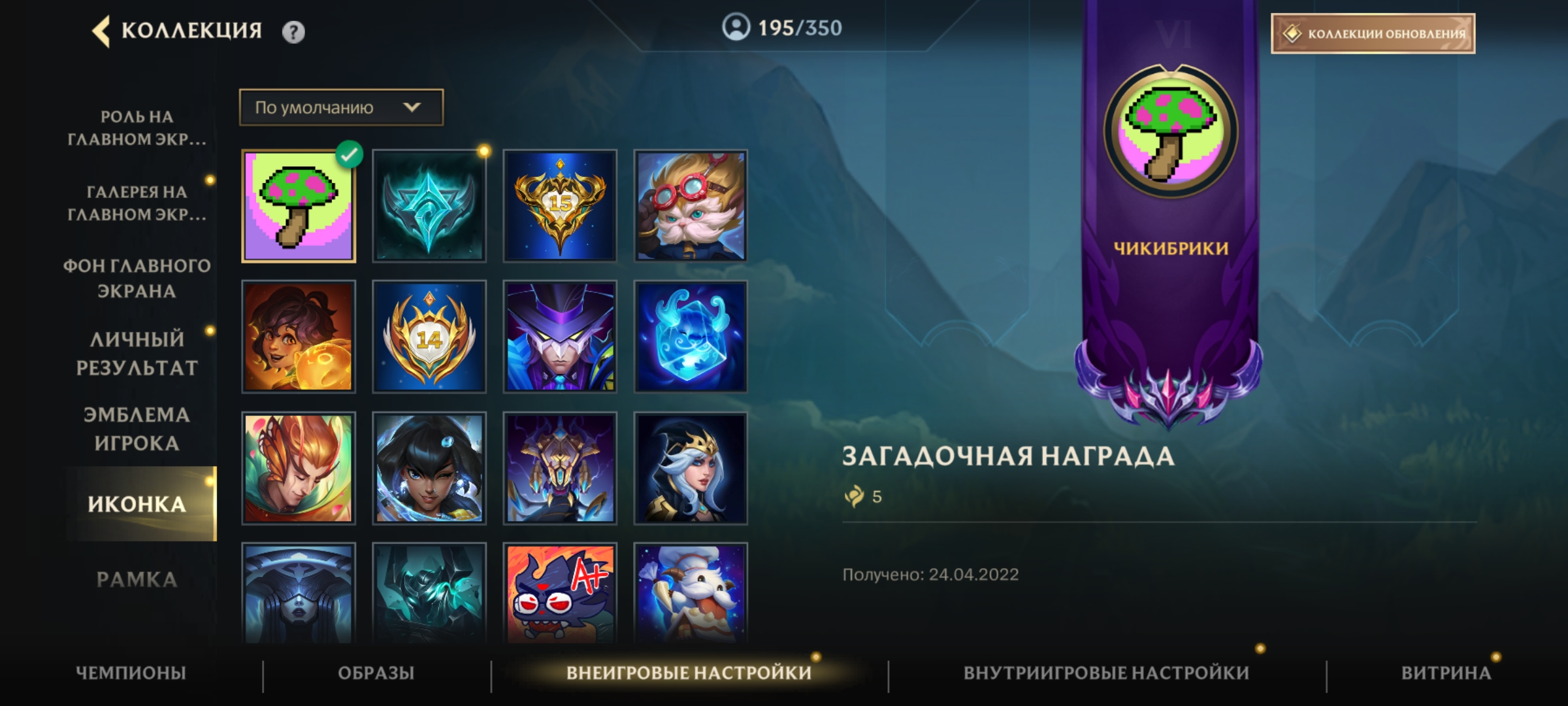Select the Heimerdinger goggles icon
The width and height of the screenshot is (1568, 706).
pyautogui.click(x=691, y=206)
